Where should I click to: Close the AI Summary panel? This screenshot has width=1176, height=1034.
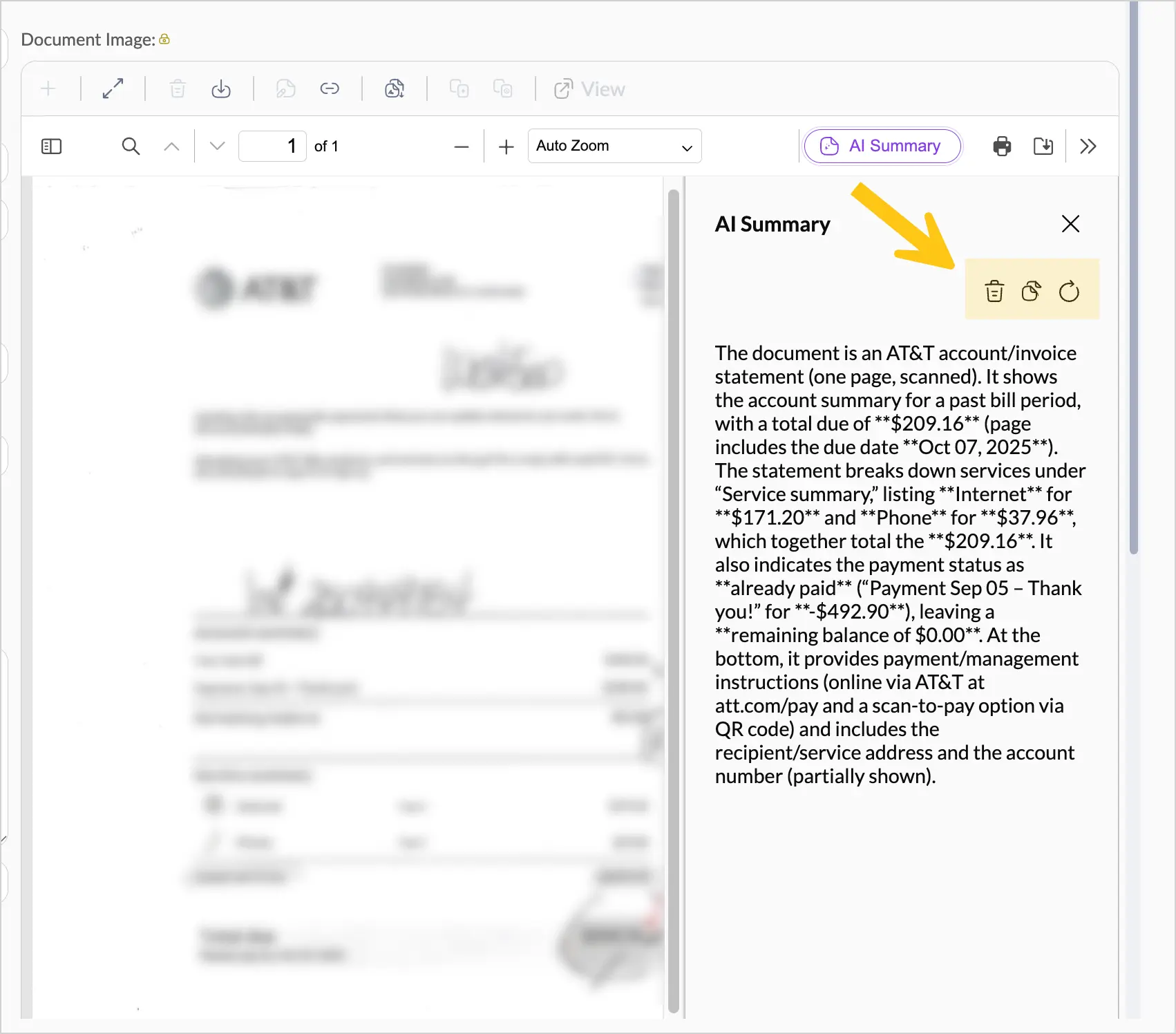(1070, 224)
